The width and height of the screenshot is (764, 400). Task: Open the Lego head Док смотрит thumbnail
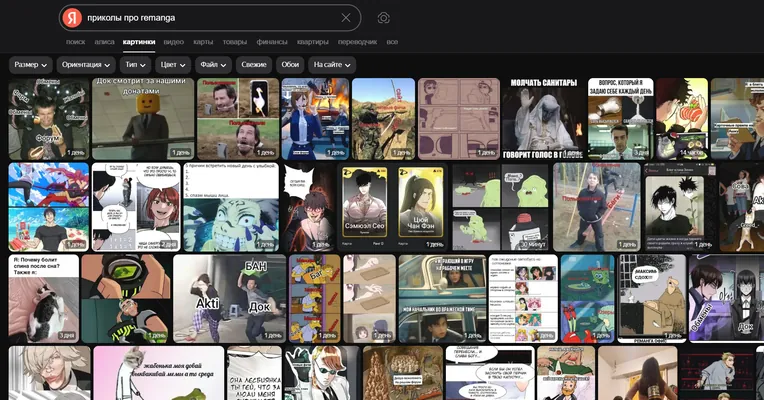pyautogui.click(x=143, y=119)
